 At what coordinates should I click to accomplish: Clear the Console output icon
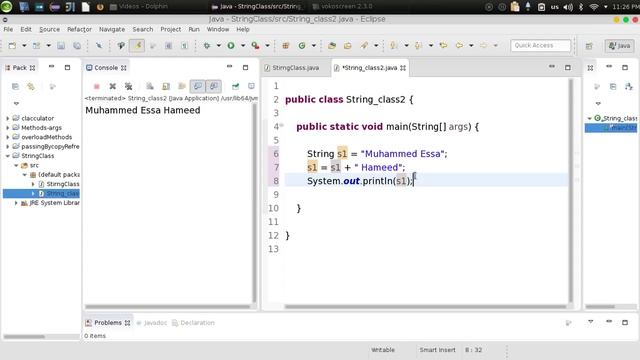click(x=150, y=86)
